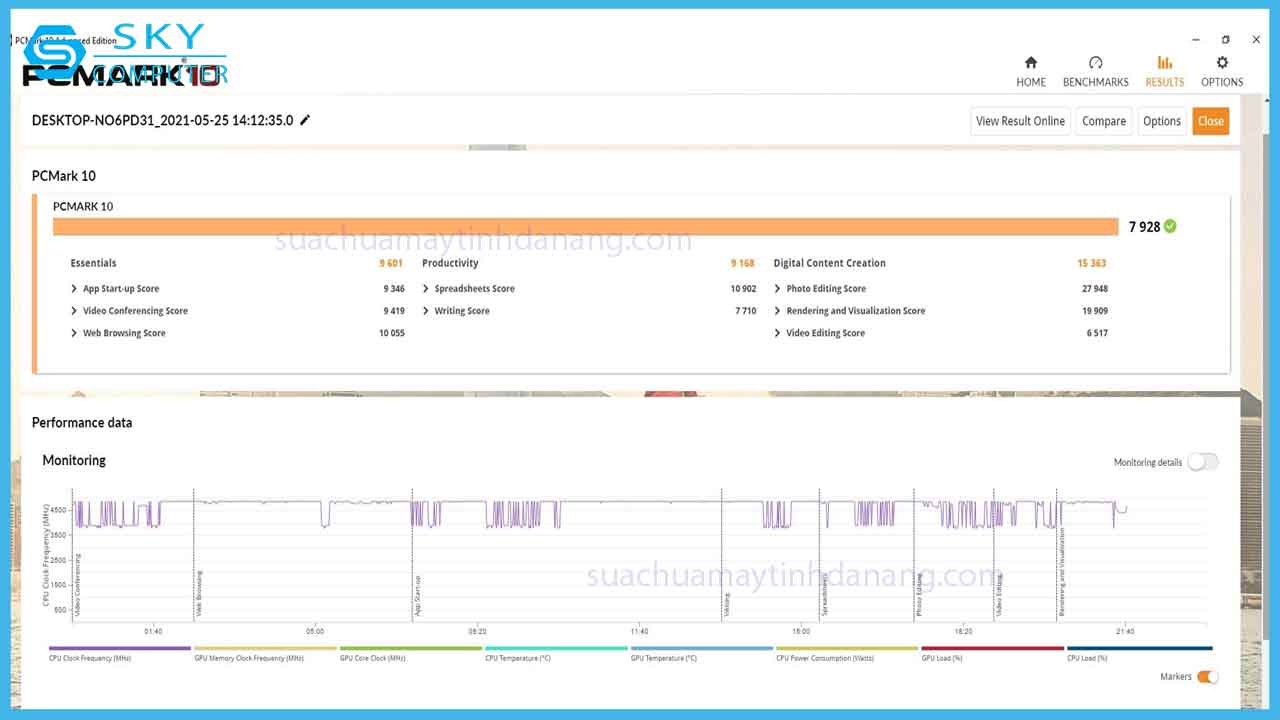Click the Performance data heading

pyautogui.click(x=82, y=423)
